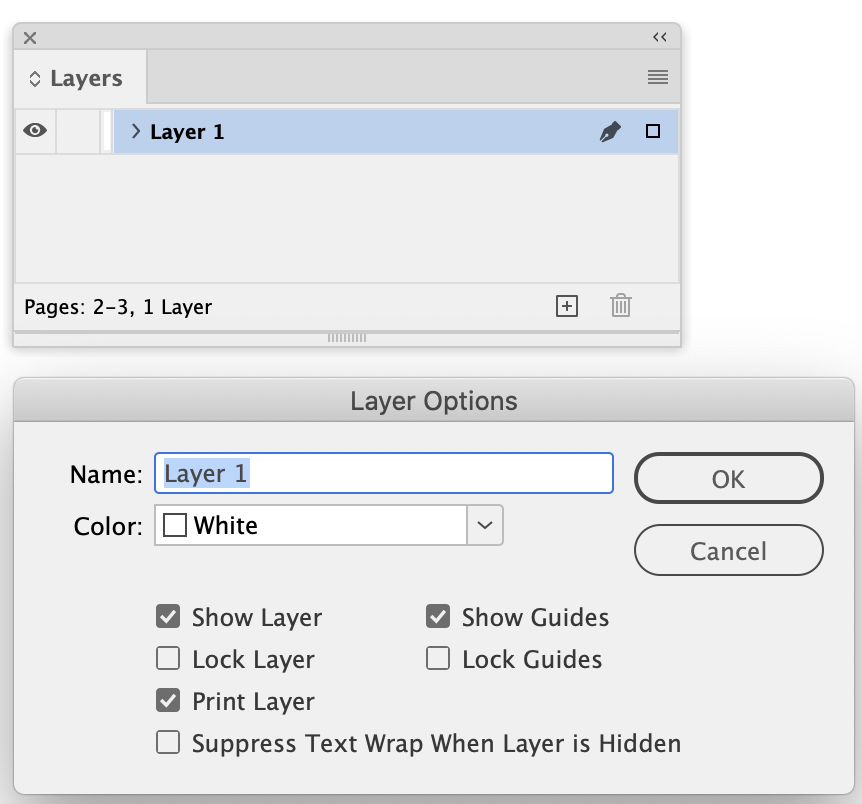Confirm changes with the OK button
The height and width of the screenshot is (804, 862).
[728, 478]
